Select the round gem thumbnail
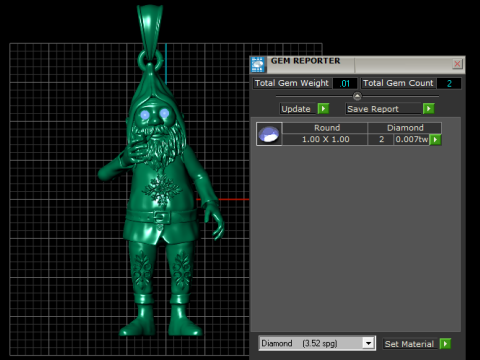This screenshot has height=360, width=480. 269,134
